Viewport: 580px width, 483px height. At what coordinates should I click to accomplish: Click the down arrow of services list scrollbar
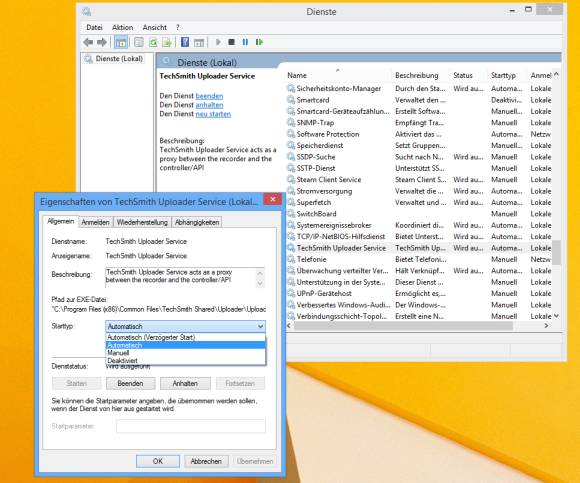[x=556, y=316]
